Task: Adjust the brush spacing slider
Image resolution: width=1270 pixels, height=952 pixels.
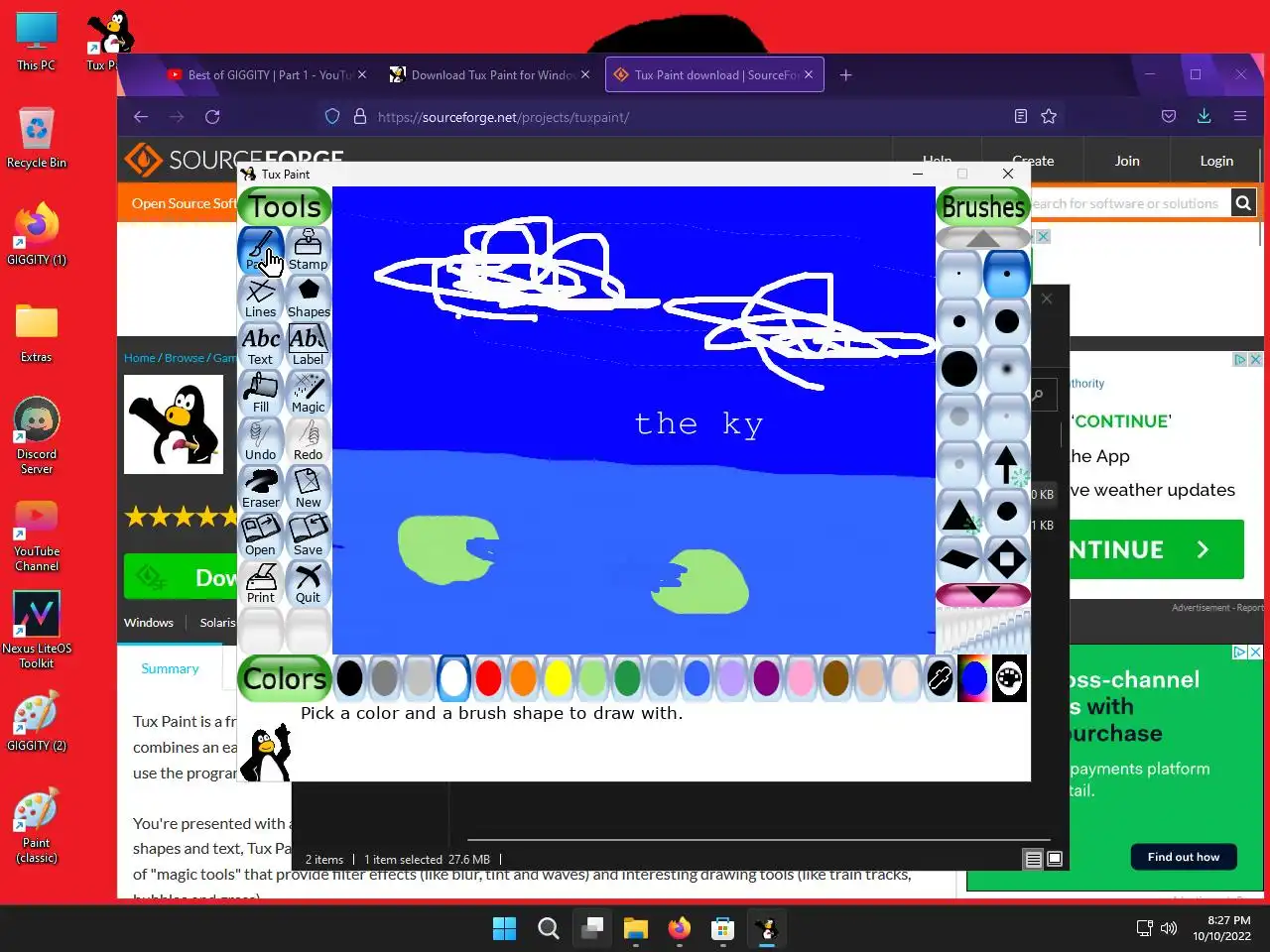Action: tap(983, 630)
